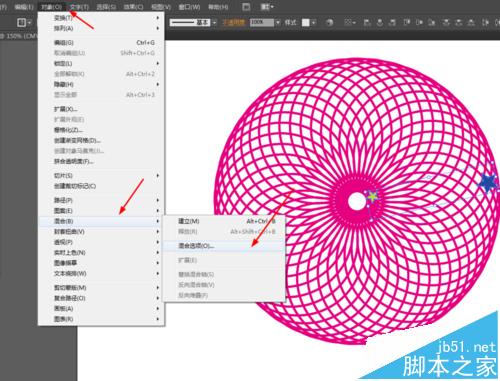Image resolution: width=500 pixels, height=381 pixels.
Task: Choose 拼合透明度(F)... command
Action: click(101, 161)
